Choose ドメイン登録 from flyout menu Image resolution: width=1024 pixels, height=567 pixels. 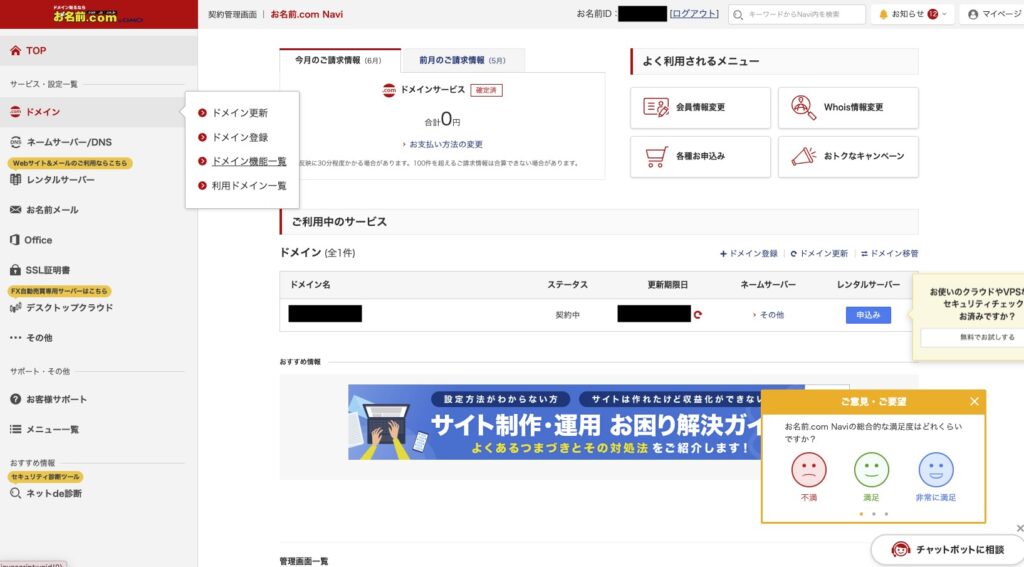click(240, 137)
